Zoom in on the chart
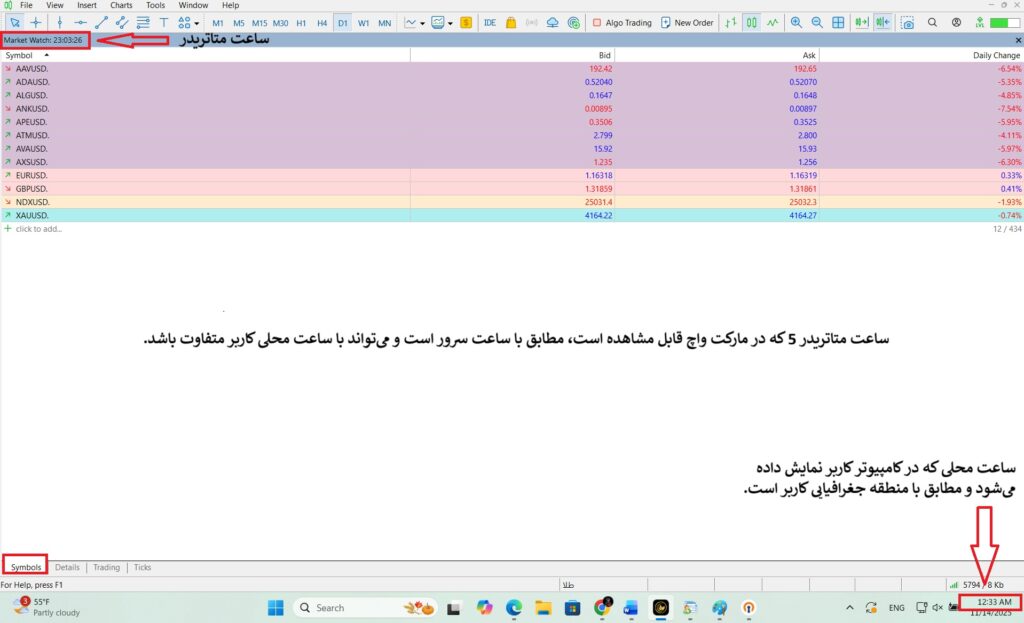 796,22
